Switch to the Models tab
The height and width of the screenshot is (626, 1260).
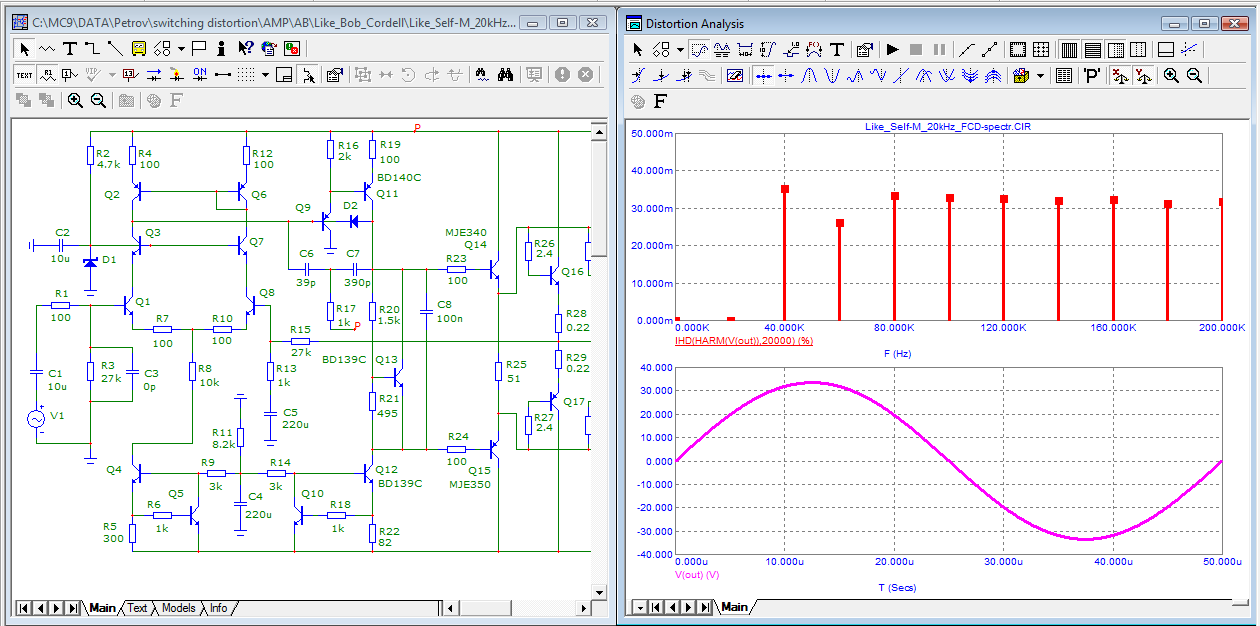[x=178, y=608]
